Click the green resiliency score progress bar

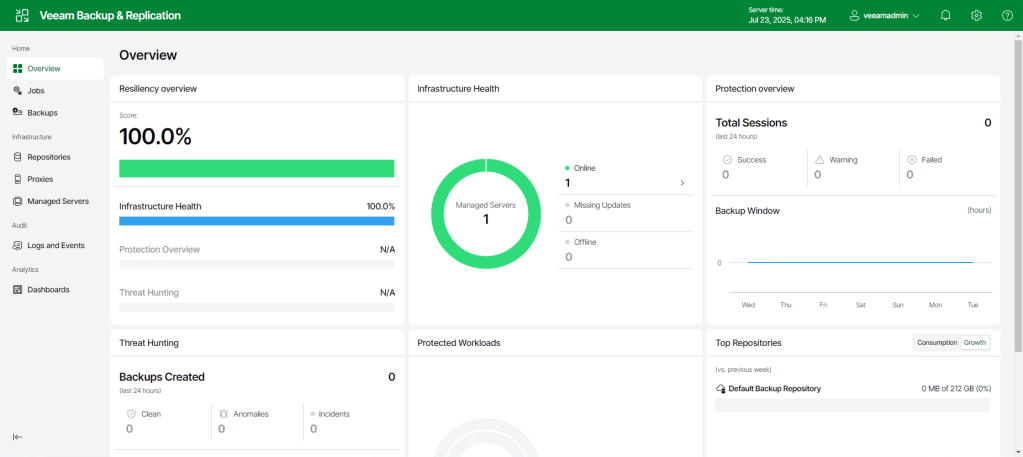pyautogui.click(x=256, y=168)
